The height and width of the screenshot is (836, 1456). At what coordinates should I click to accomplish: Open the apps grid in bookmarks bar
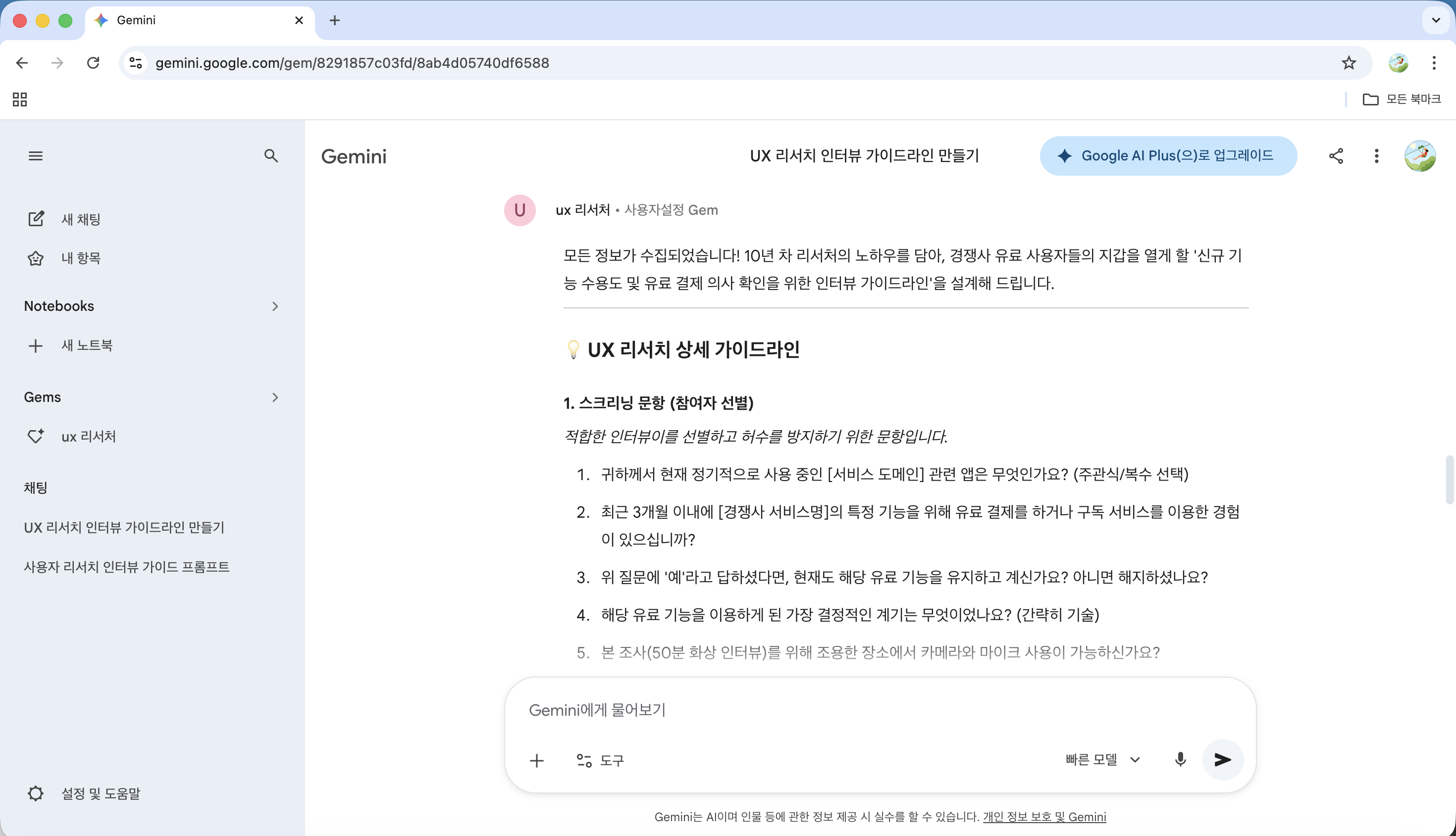(x=19, y=99)
